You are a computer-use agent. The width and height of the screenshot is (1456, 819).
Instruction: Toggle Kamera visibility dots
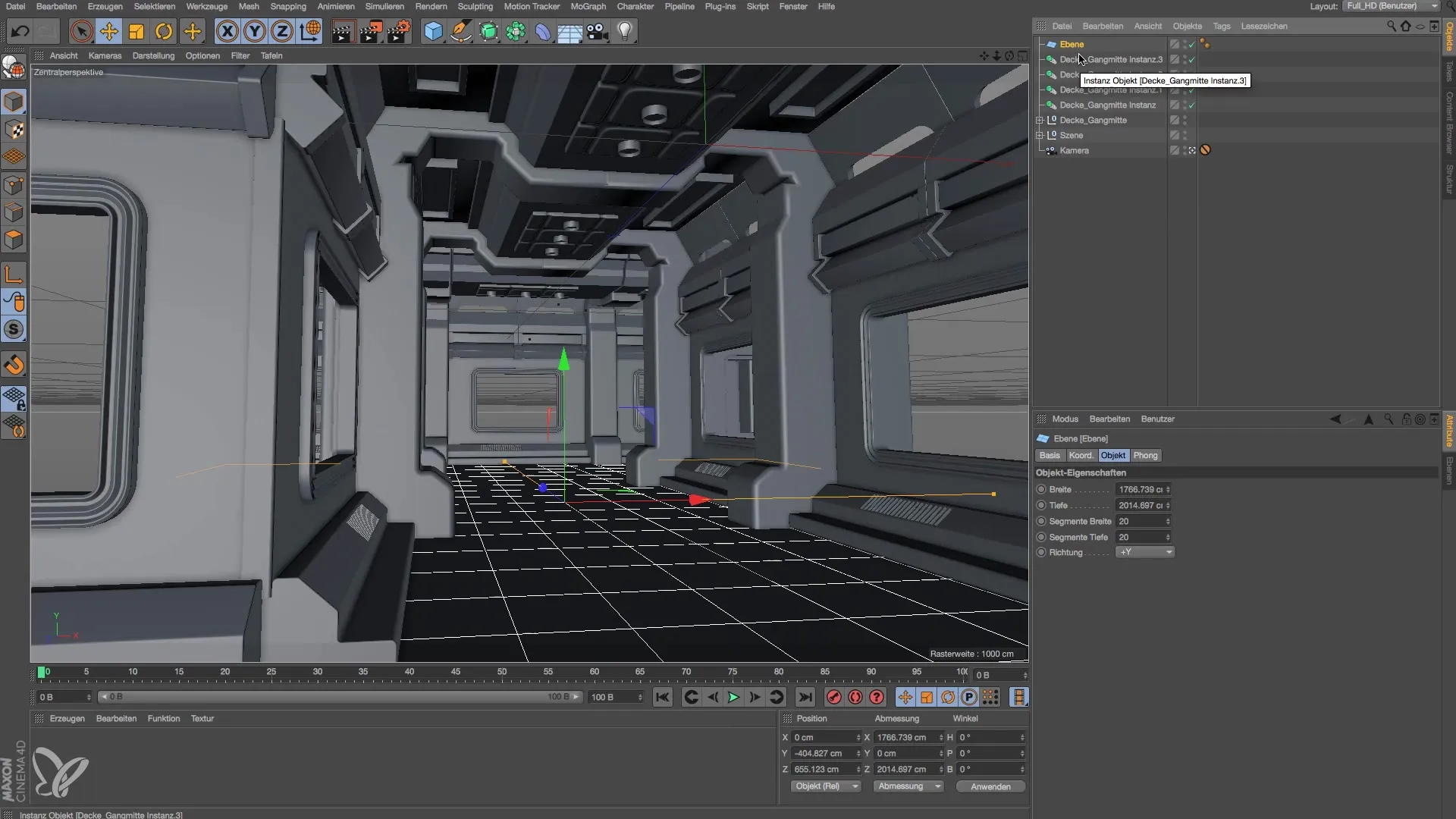tap(1185, 150)
